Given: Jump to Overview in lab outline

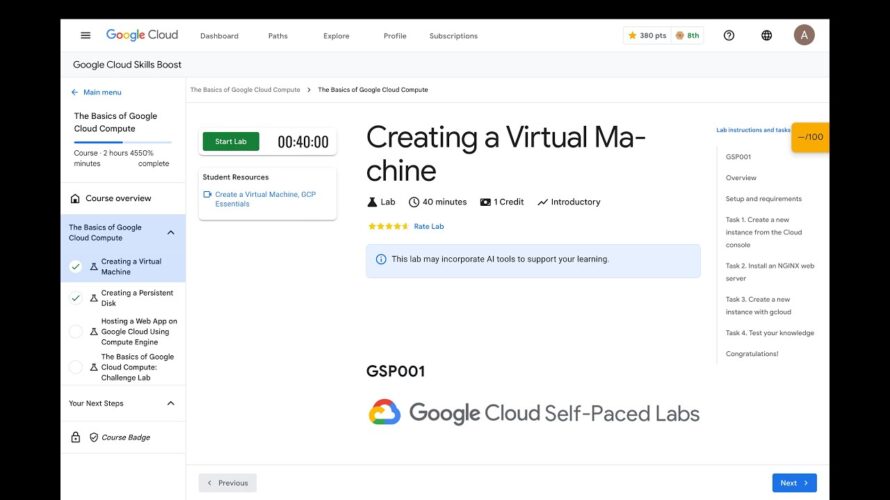Looking at the screenshot, I should click(741, 178).
